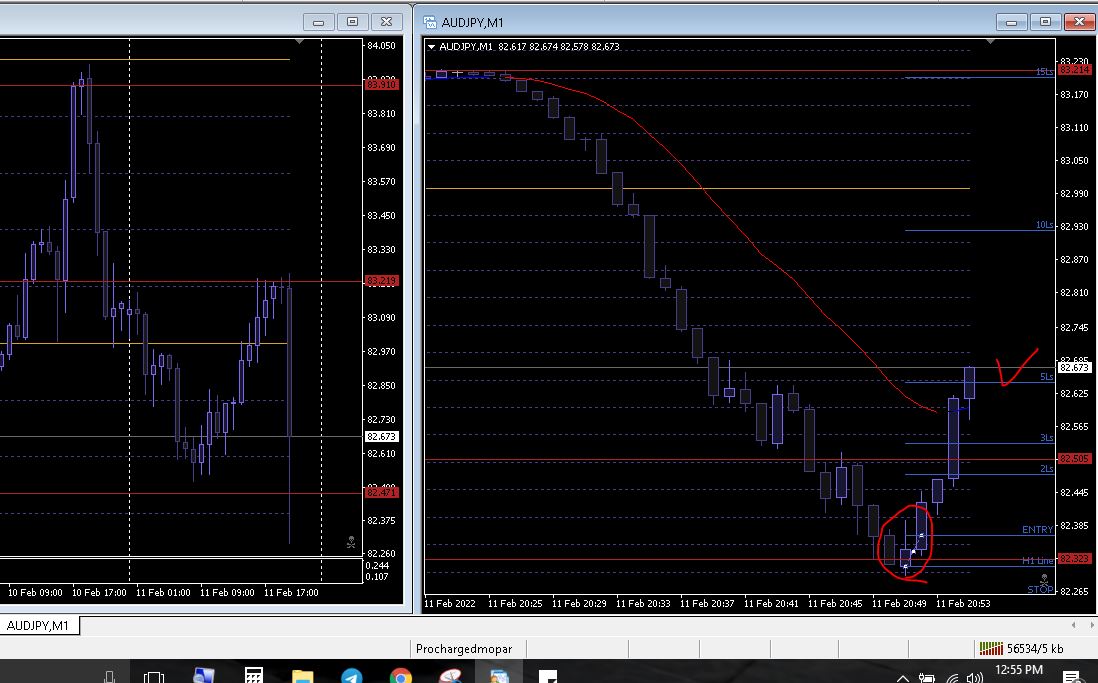Click the 11 Feb 20:53 time label
The height and width of the screenshot is (683, 1098).
click(x=963, y=603)
